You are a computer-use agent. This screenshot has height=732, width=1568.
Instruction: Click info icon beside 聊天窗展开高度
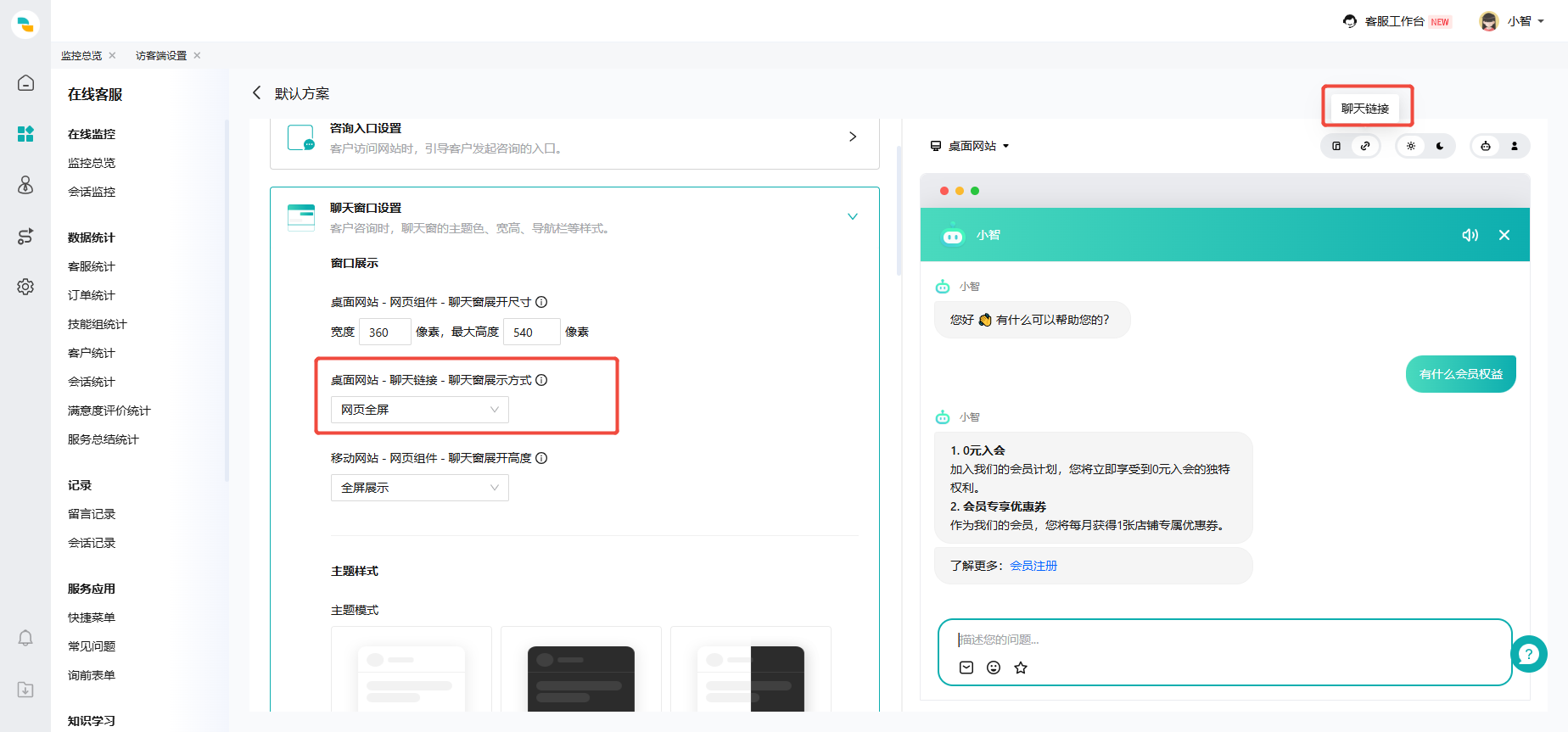click(541, 458)
